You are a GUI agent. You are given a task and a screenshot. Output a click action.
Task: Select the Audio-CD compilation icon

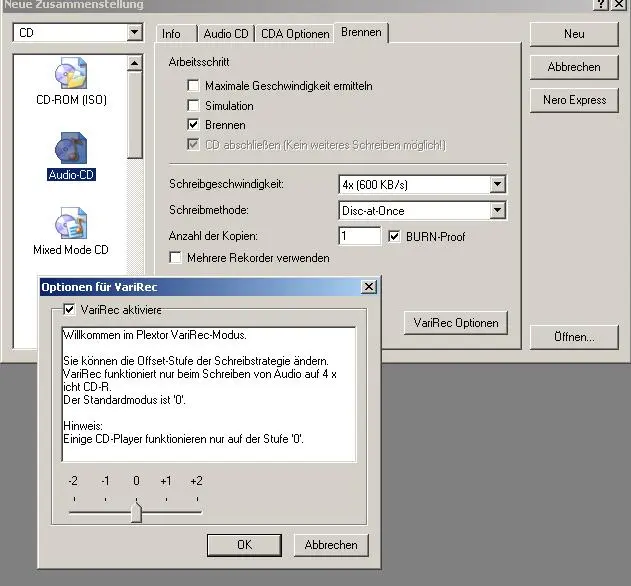click(71, 150)
